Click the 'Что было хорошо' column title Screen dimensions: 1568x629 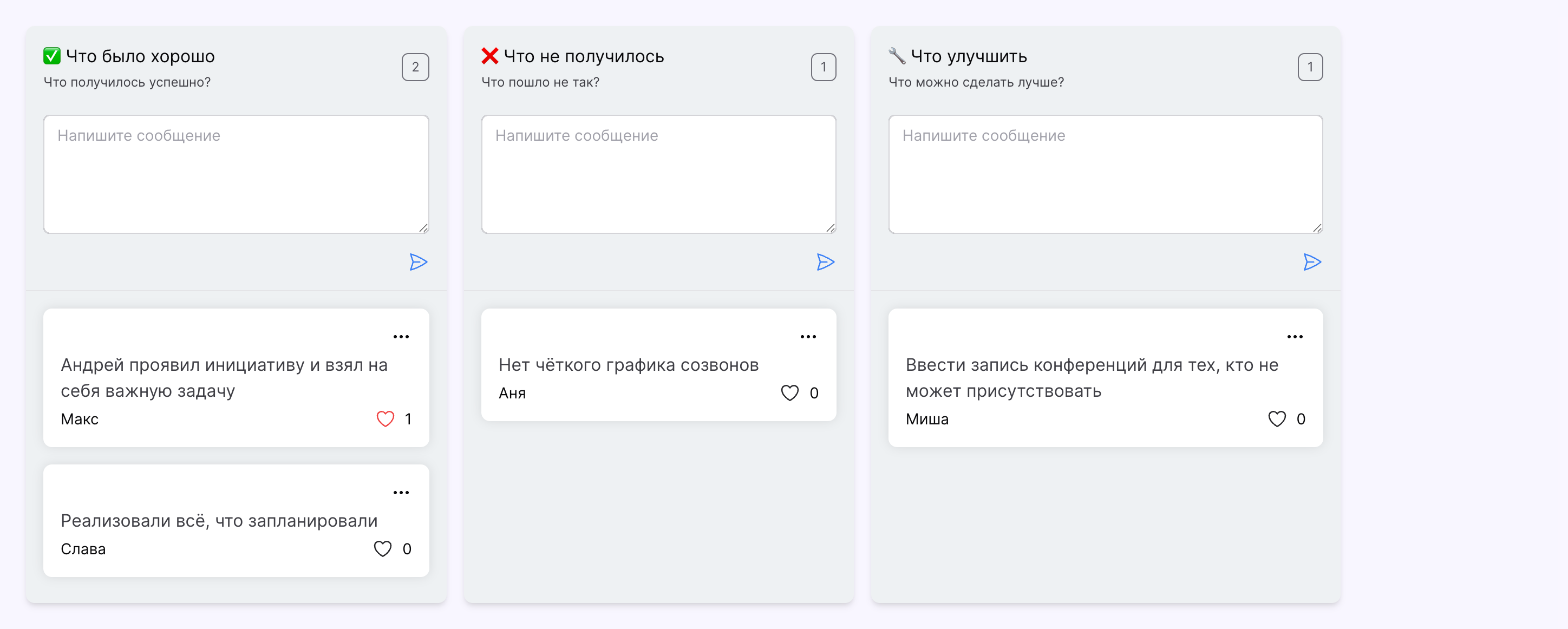140,57
